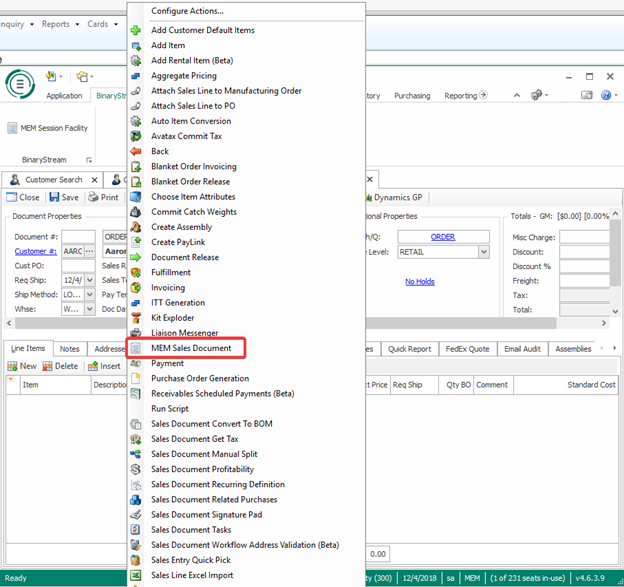Click the green plus Add Item icon
Image resolution: width=624 pixels, height=587 pixels.
(x=136, y=45)
